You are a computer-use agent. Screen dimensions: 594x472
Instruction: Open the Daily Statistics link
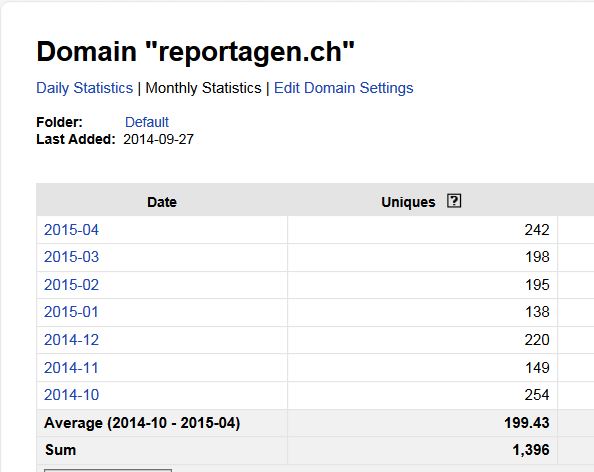(84, 88)
